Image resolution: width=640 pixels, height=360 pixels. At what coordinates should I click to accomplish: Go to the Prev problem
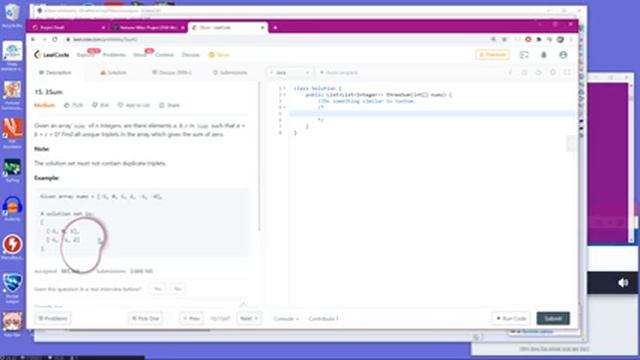click(x=191, y=318)
